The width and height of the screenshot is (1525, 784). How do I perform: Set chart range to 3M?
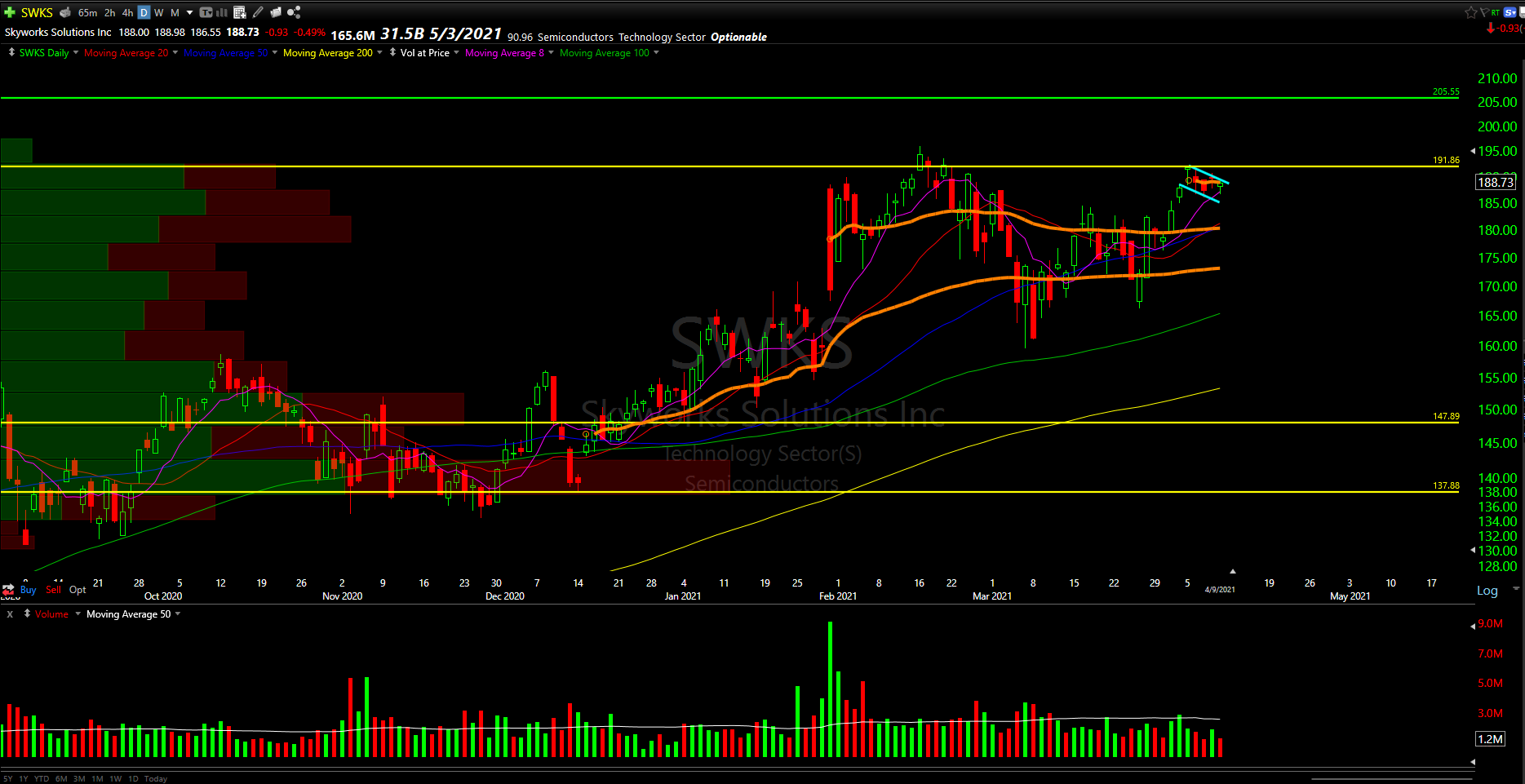pos(79,779)
